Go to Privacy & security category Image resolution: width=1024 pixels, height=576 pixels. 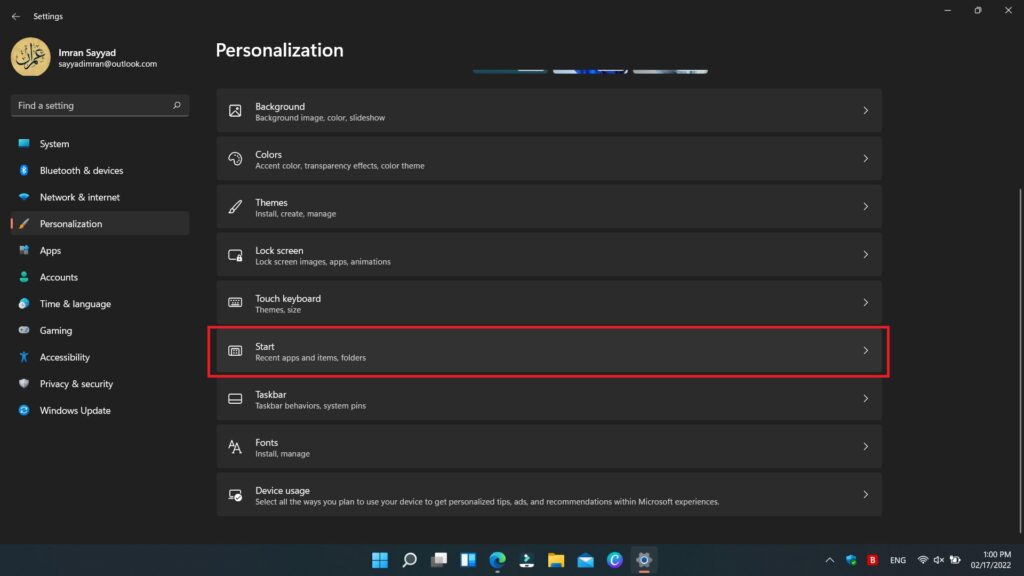click(x=100, y=384)
